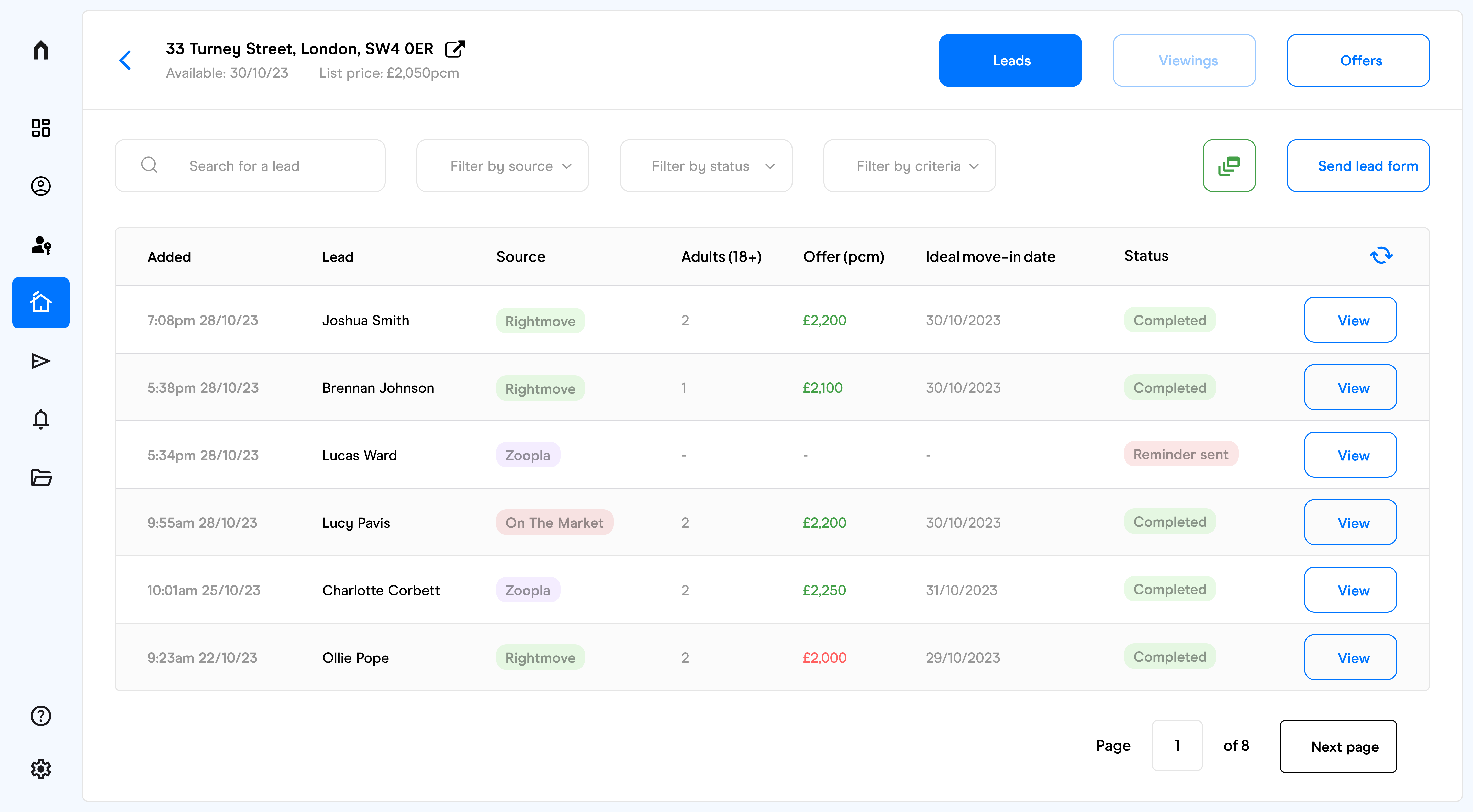Go to the Next page of leads

point(1338,746)
